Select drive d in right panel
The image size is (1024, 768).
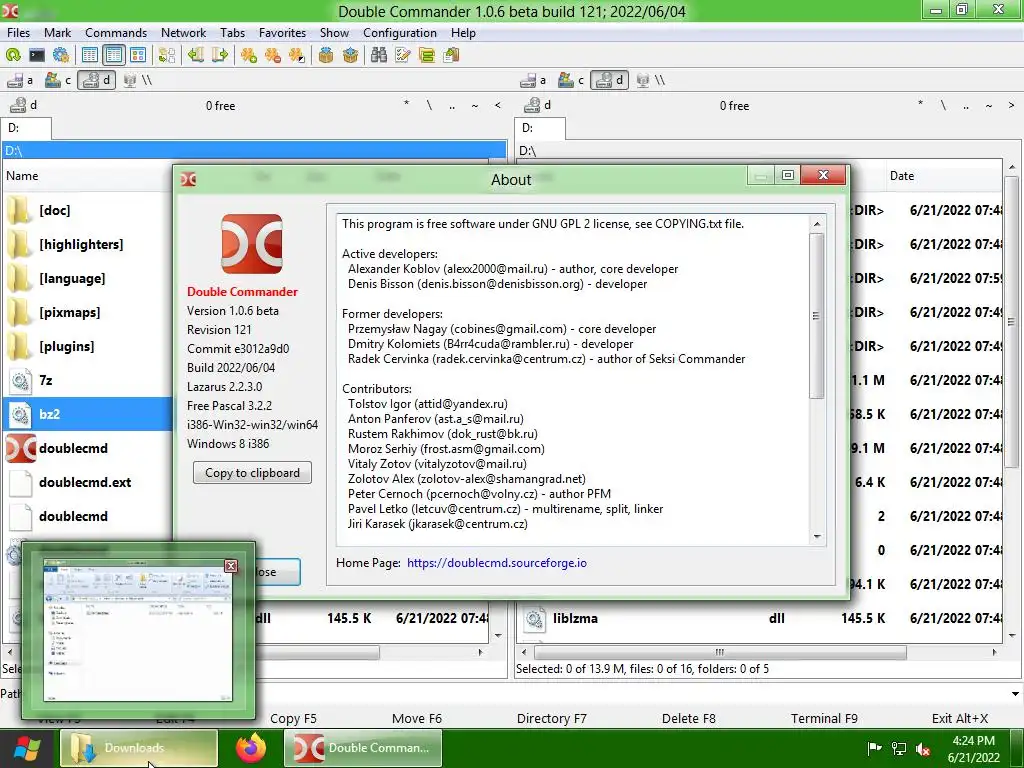[x=610, y=80]
